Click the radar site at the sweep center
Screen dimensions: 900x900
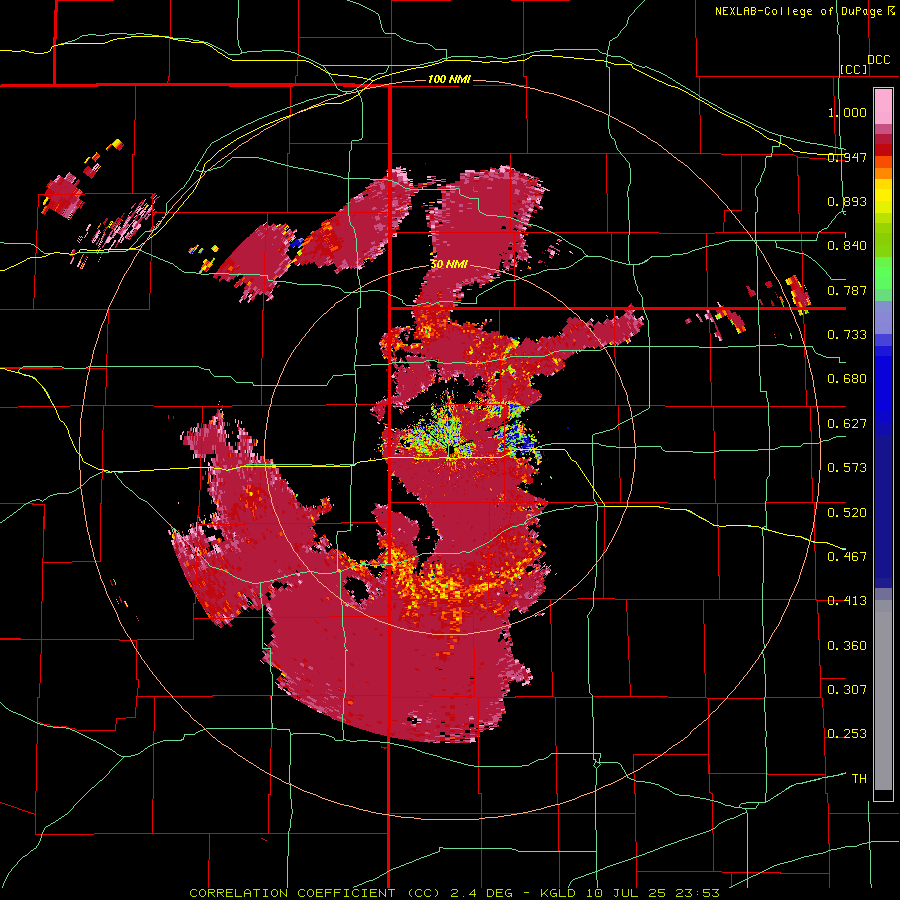449,451
